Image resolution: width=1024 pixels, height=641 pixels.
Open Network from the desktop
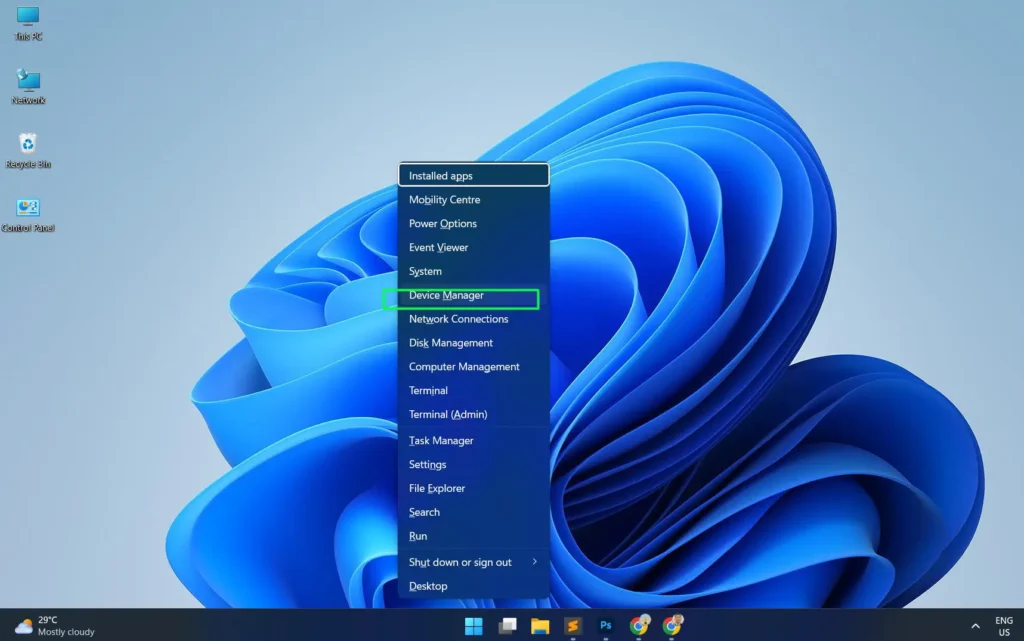coord(28,85)
